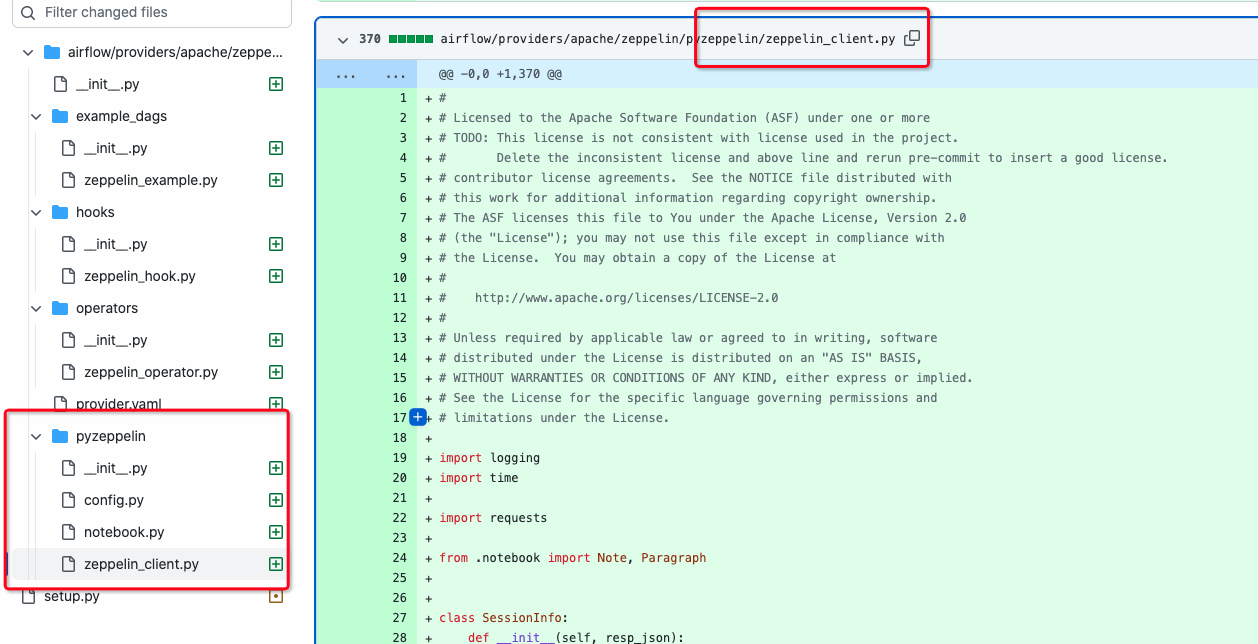This screenshot has width=1258, height=644.
Task: Click the added-status icon of __init__.py under pyzeppelin
Action: [276, 468]
